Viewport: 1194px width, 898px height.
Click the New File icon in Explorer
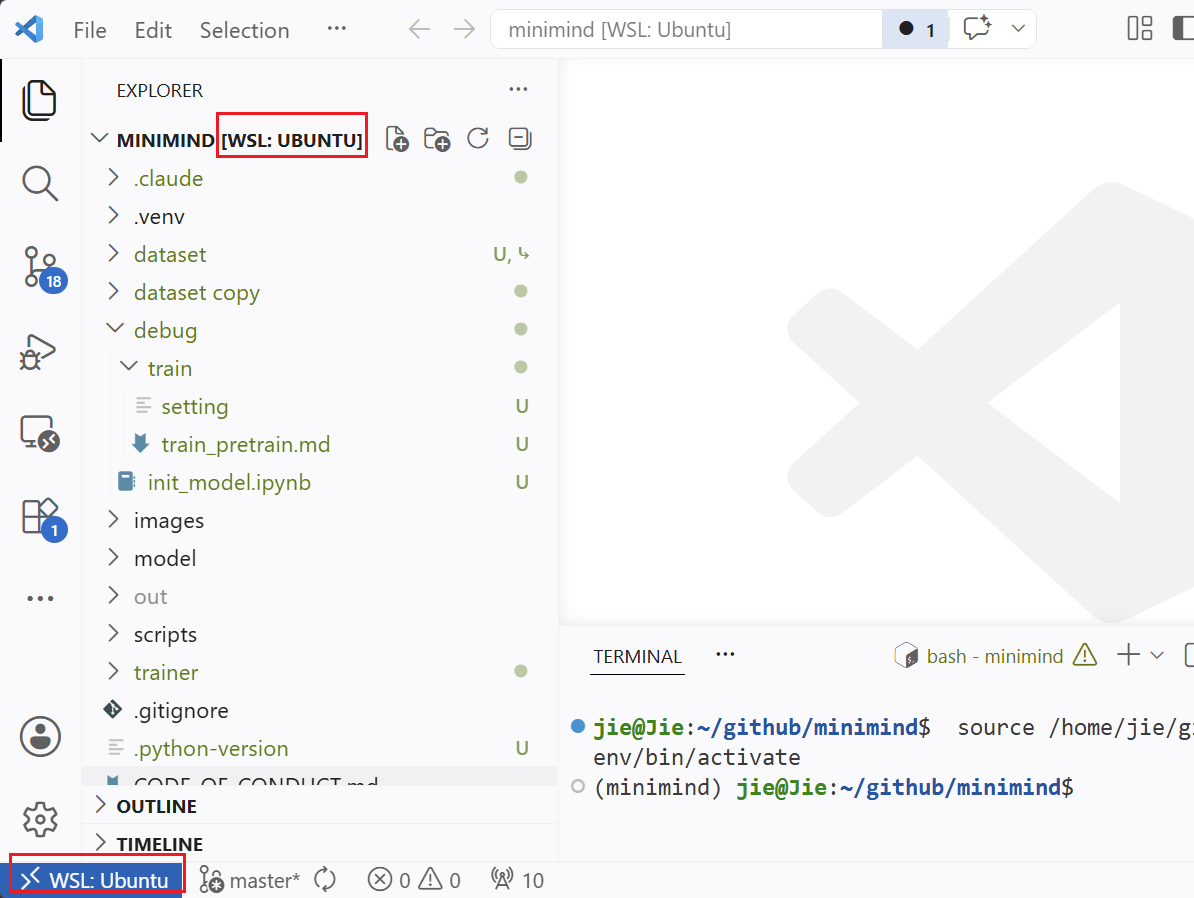[x=397, y=139]
